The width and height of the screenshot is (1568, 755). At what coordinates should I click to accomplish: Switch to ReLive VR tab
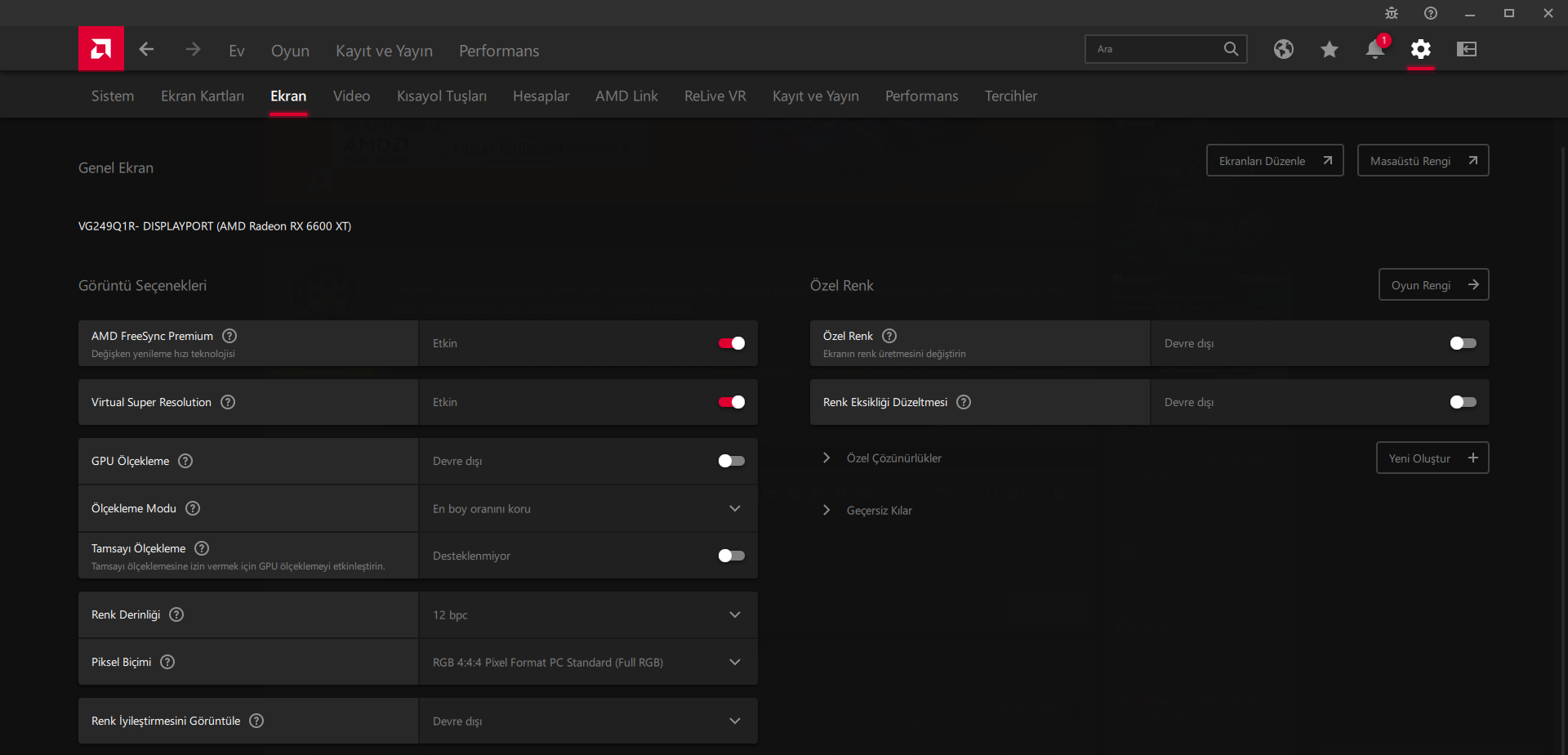point(715,96)
